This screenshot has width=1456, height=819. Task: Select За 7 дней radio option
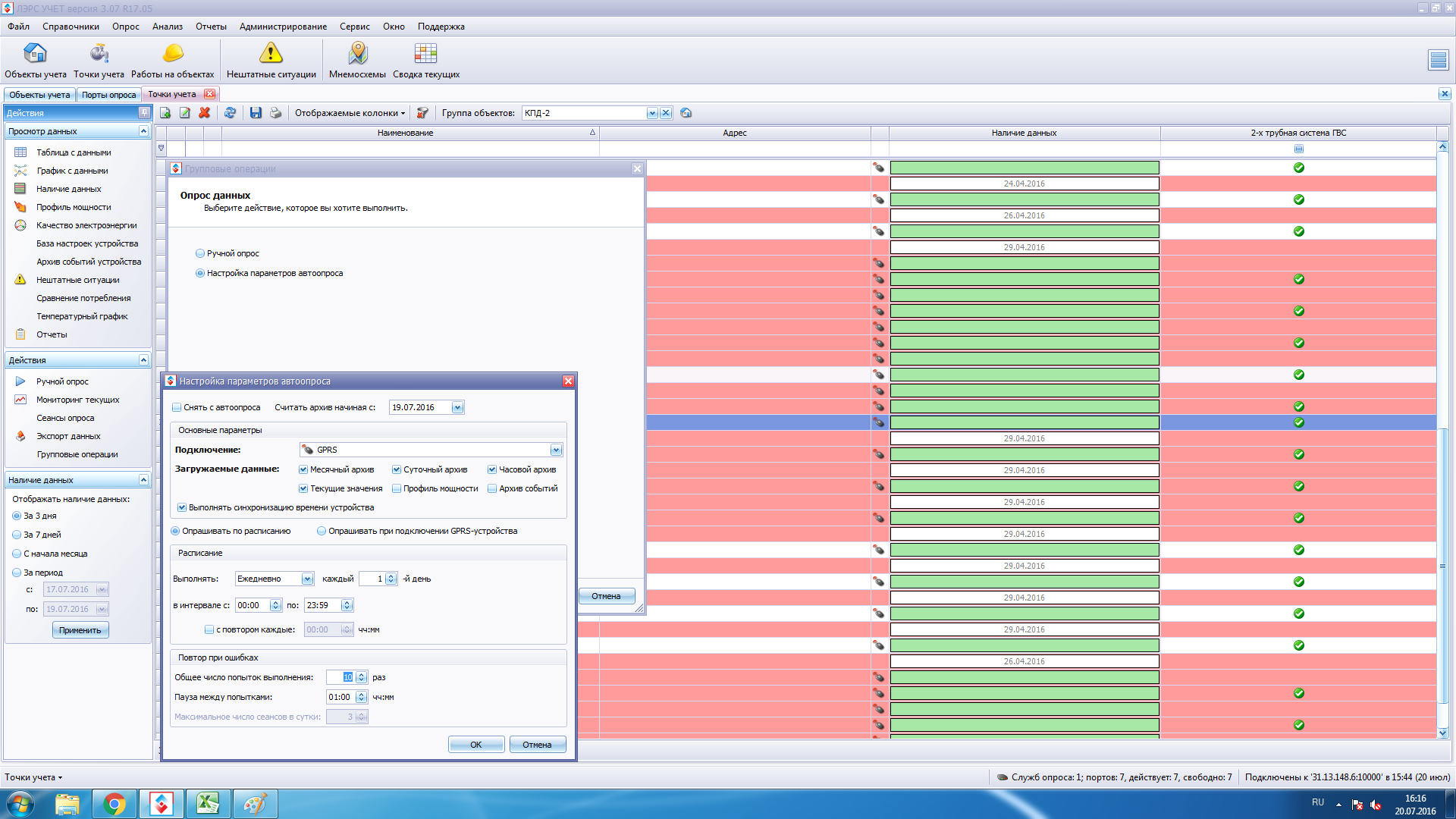[17, 535]
